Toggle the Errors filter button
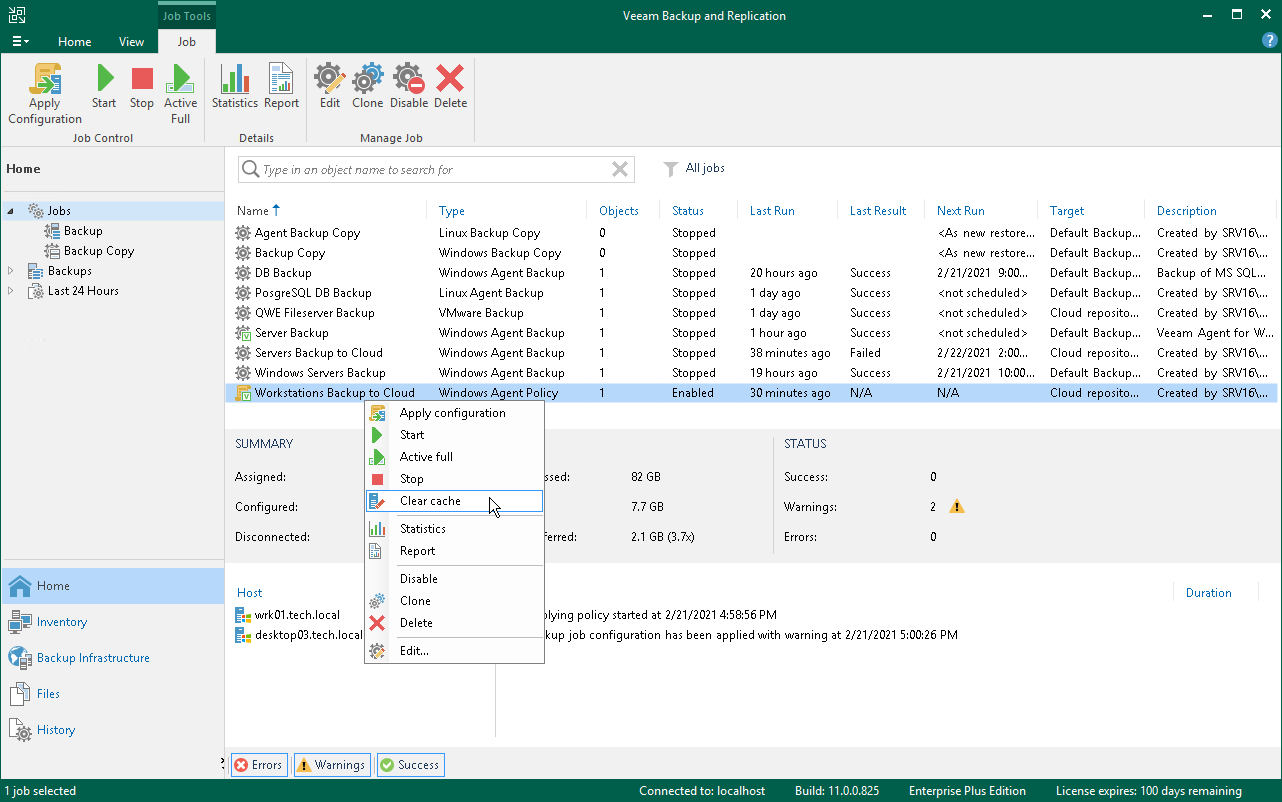 pyautogui.click(x=258, y=765)
